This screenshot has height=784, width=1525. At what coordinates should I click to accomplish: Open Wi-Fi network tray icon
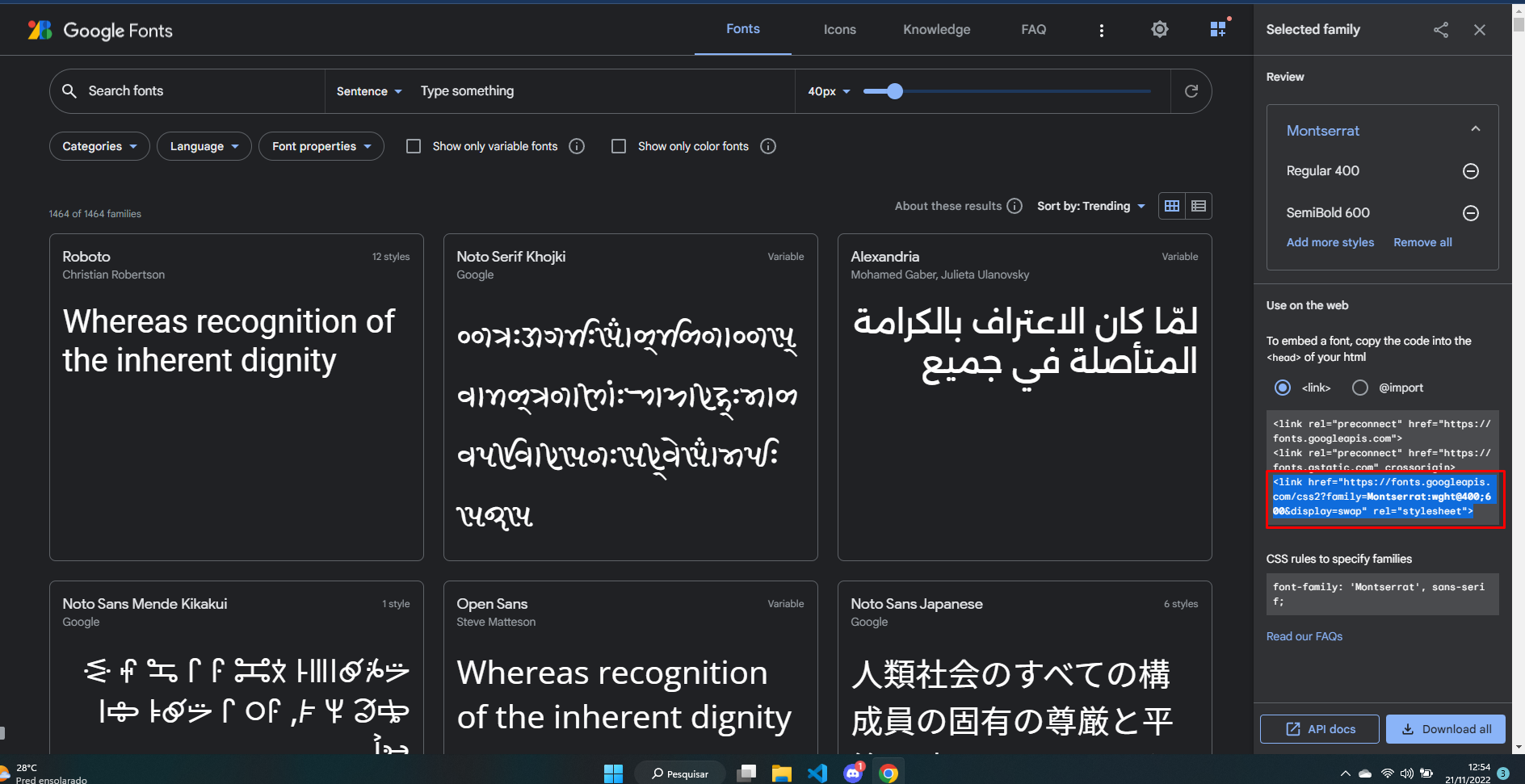(1387, 774)
